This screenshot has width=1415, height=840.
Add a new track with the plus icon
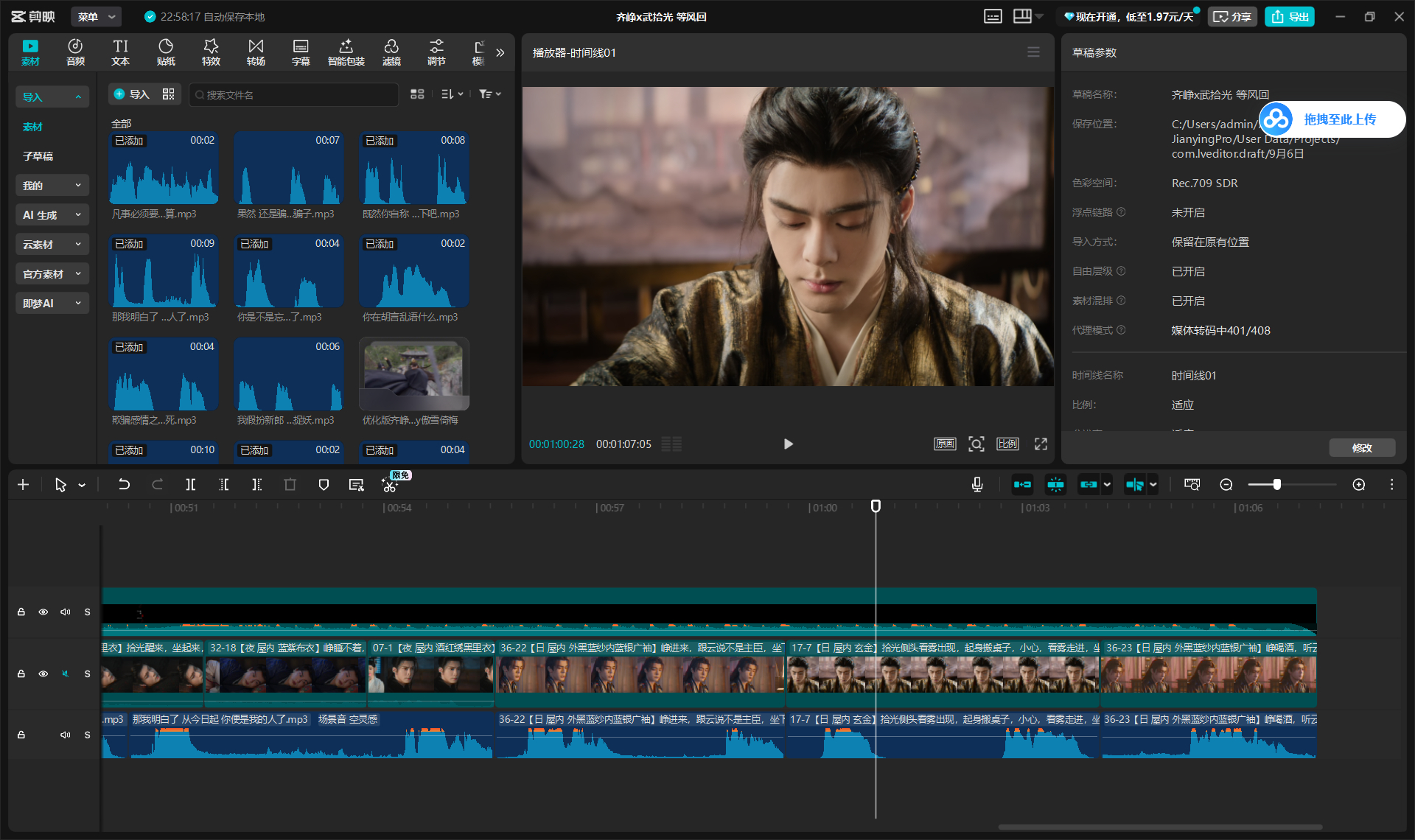pyautogui.click(x=23, y=485)
